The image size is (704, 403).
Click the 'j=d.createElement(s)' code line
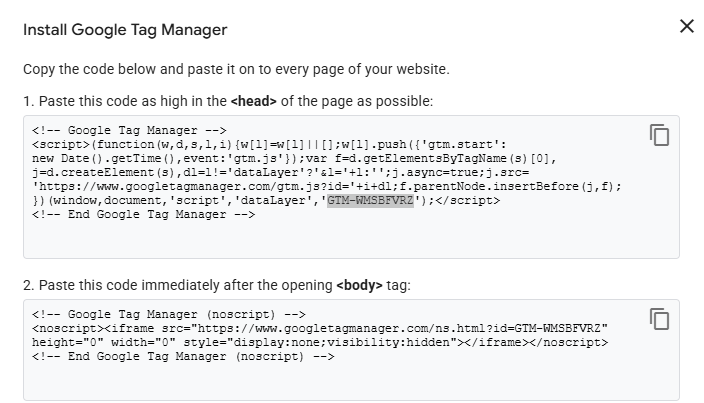pyautogui.click(x=281, y=172)
